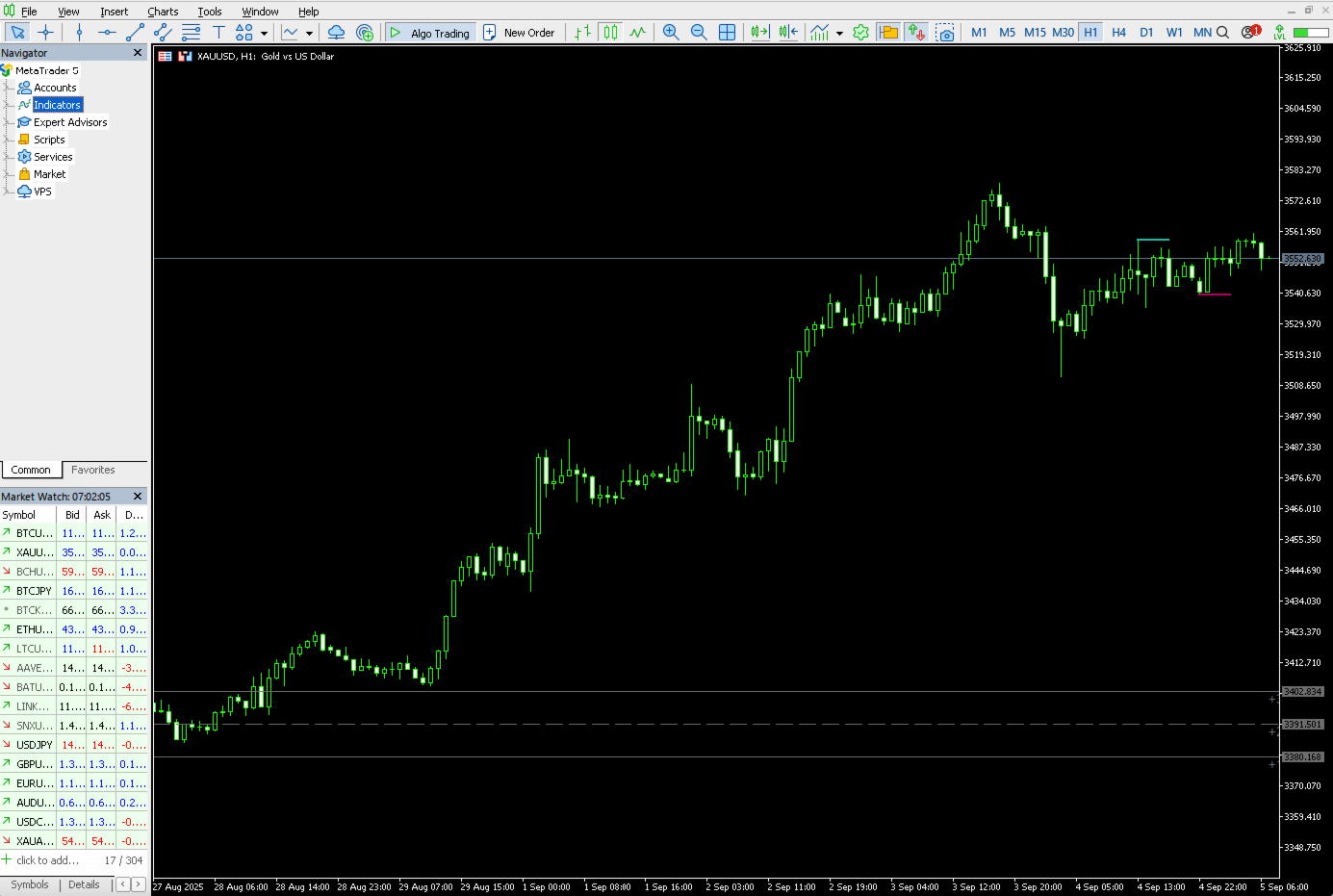Select Market in Navigator tree
The height and width of the screenshot is (896, 1333).
pyautogui.click(x=49, y=174)
